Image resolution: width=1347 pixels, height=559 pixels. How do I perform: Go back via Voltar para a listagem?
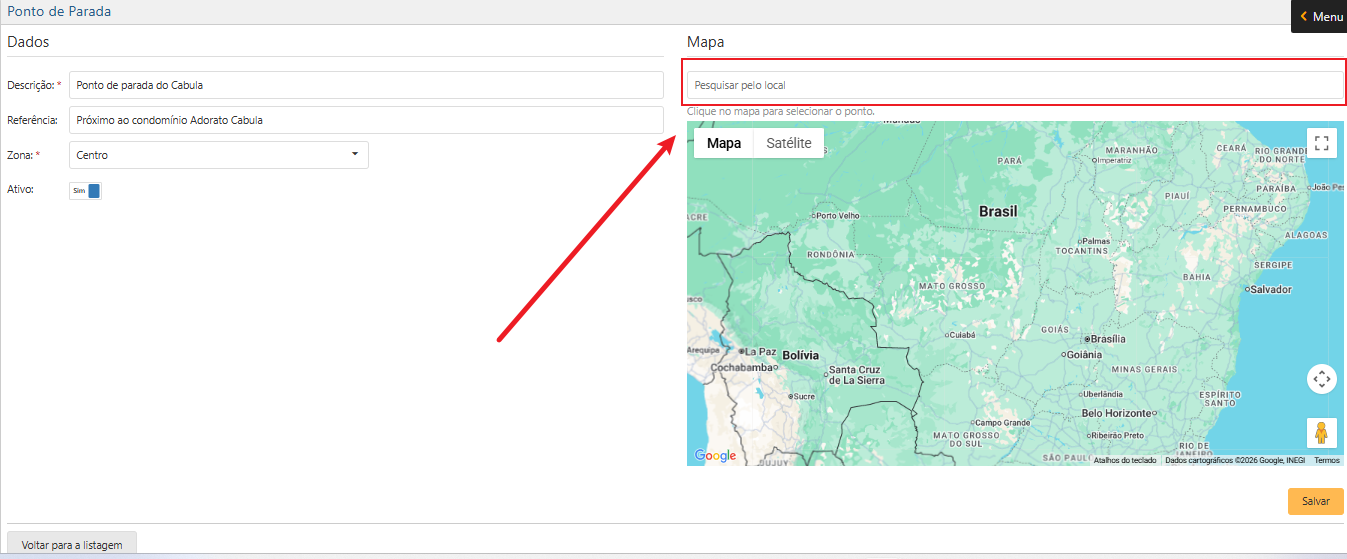coord(72,545)
